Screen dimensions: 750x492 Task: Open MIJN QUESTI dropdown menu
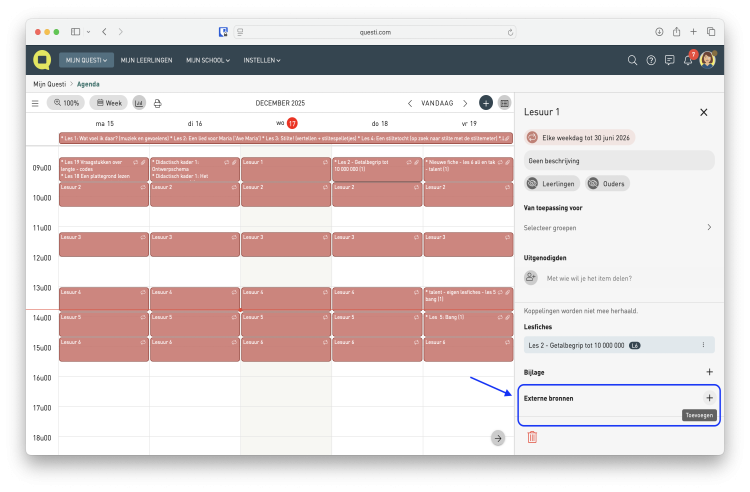(87, 60)
